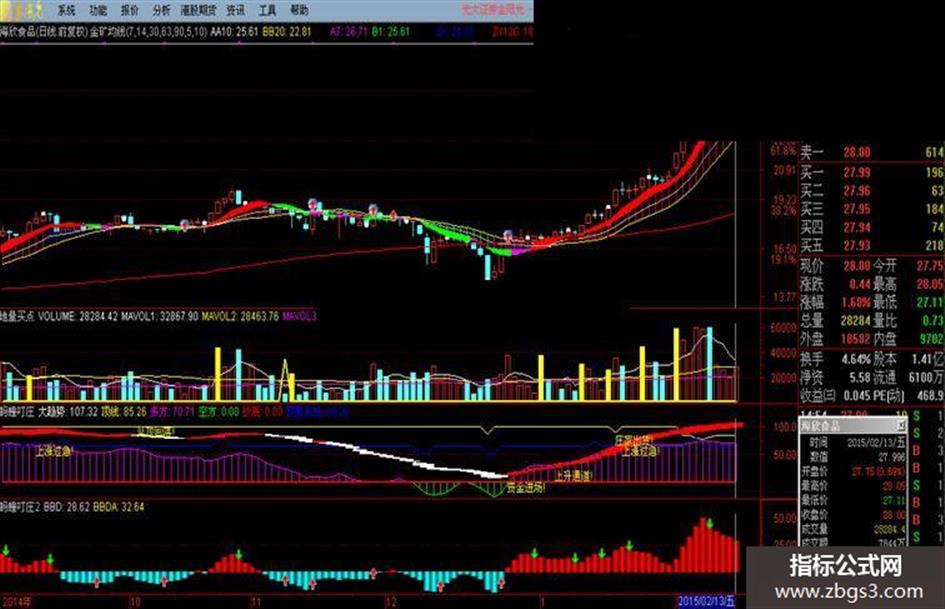The image size is (945, 609).
Task: Click the 今开 value 27.75
Action: (931, 265)
